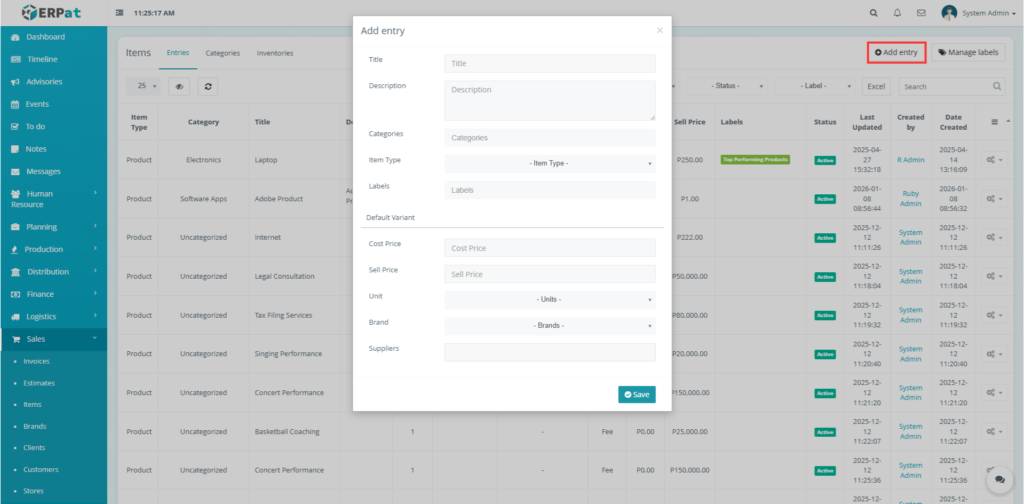1024x504 pixels.
Task: Click the Description text area
Action: click(x=550, y=101)
